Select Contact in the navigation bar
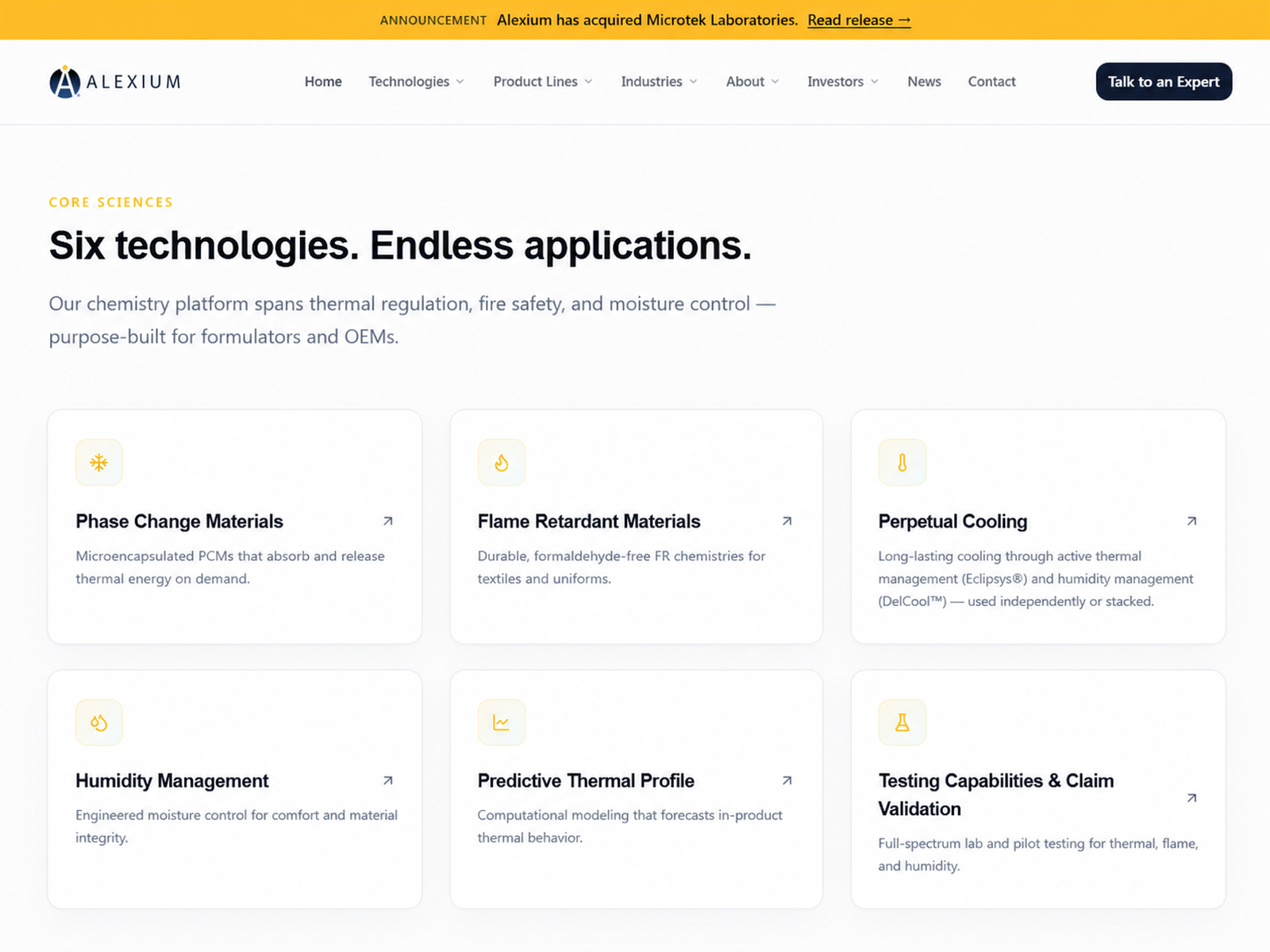The height and width of the screenshot is (952, 1270). (991, 82)
